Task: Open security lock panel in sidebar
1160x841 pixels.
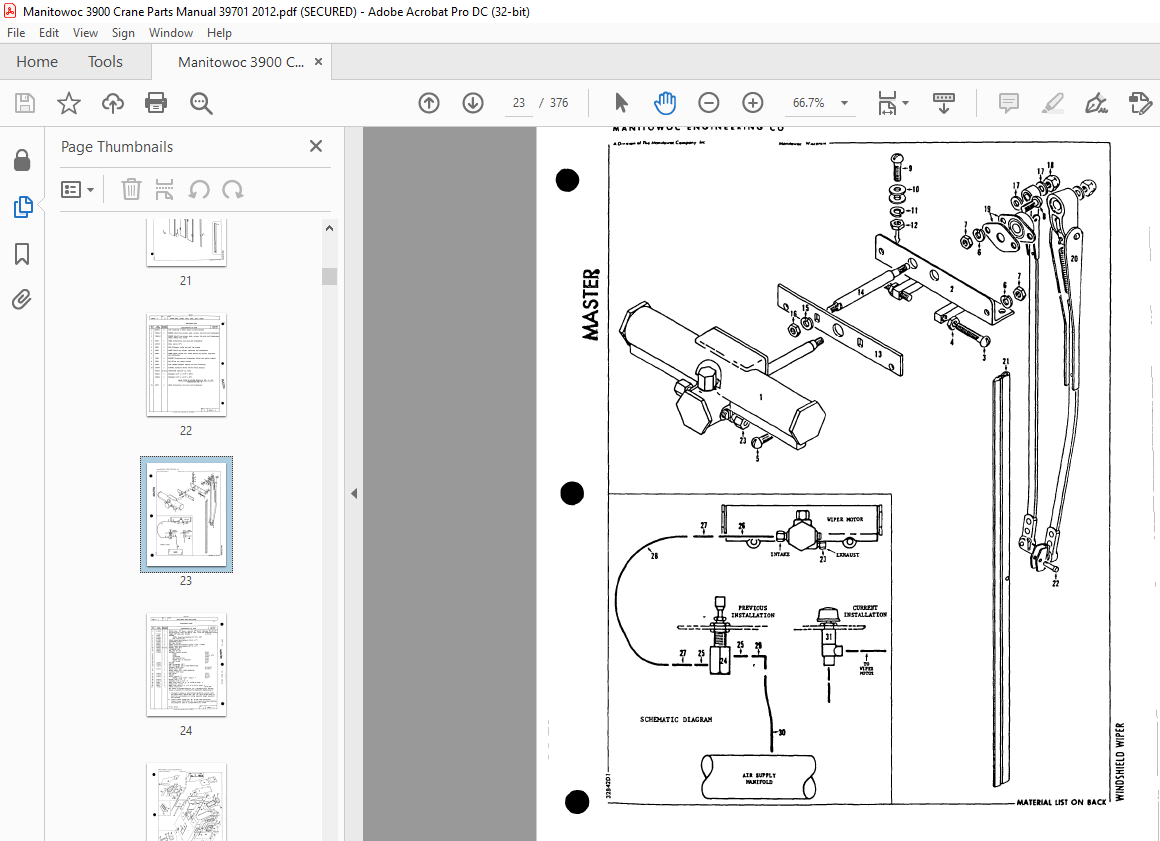Action: point(22,160)
